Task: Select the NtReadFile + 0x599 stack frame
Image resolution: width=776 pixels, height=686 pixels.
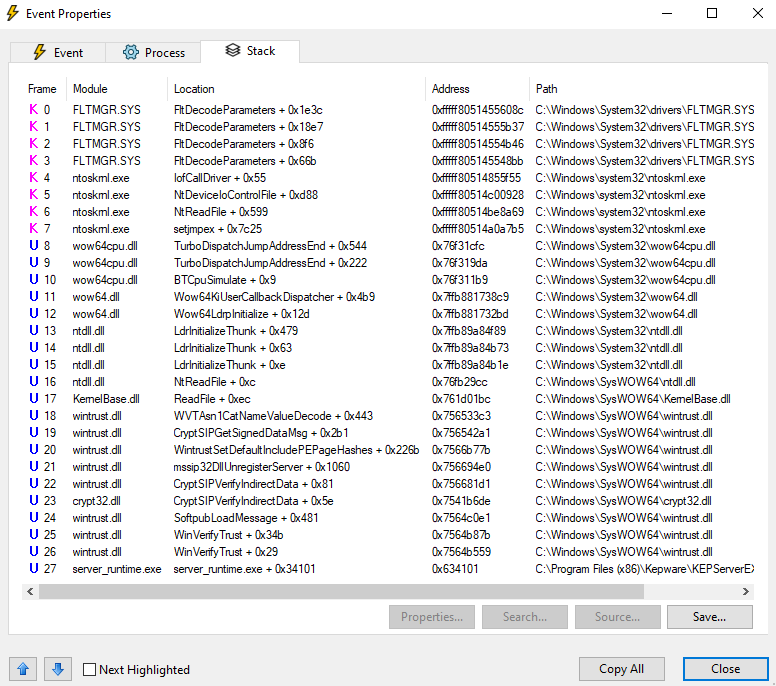Action: tap(220, 212)
